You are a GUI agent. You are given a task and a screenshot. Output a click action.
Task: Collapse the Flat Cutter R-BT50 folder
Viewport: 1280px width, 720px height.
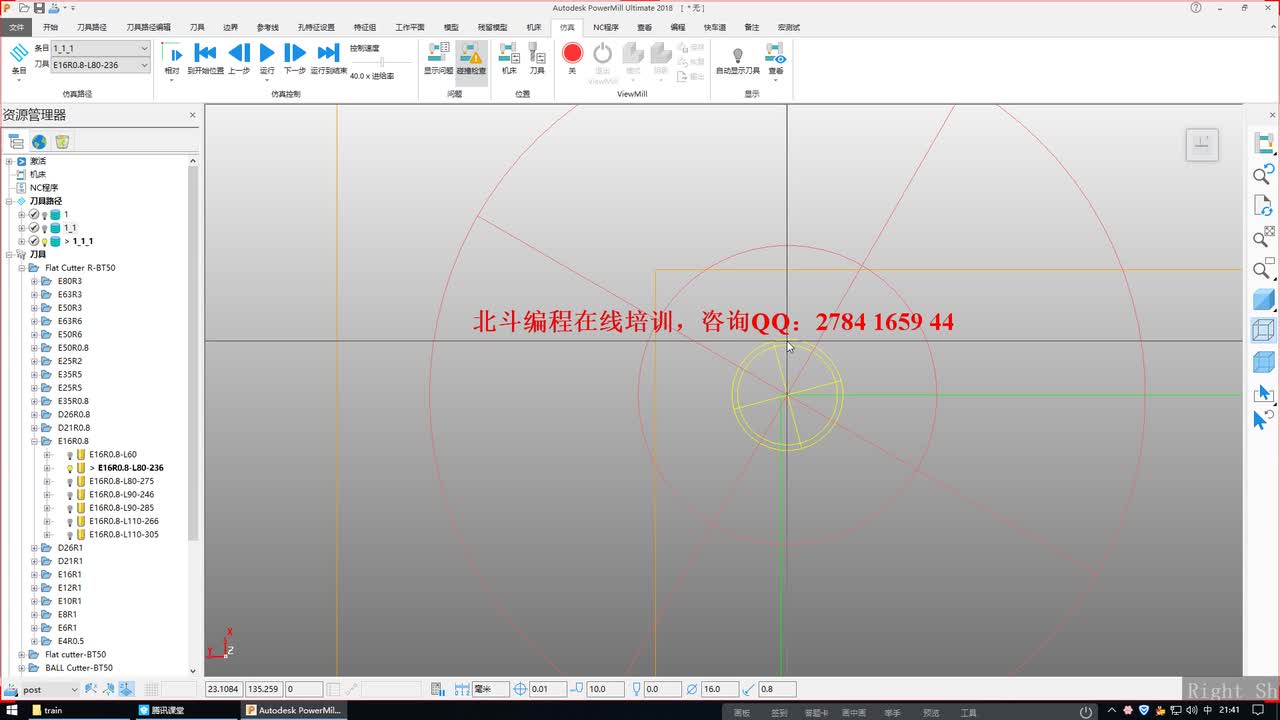pos(21,268)
